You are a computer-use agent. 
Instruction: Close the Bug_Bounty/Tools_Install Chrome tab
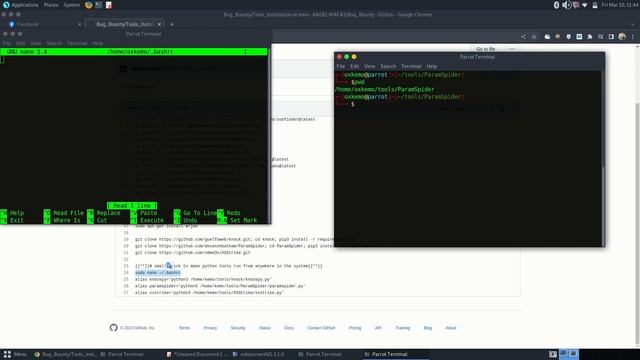159,24
